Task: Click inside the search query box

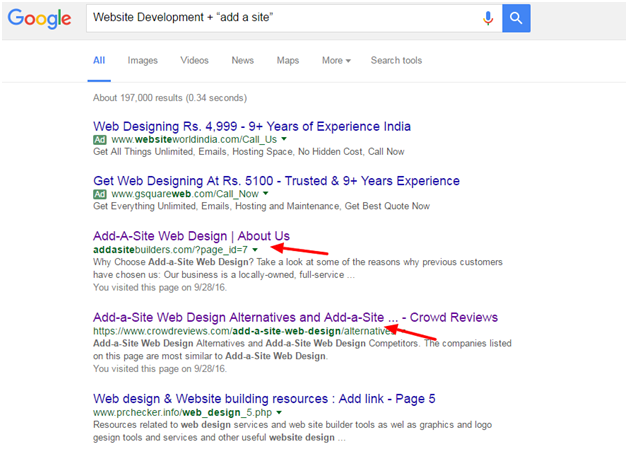Action: tap(280, 18)
